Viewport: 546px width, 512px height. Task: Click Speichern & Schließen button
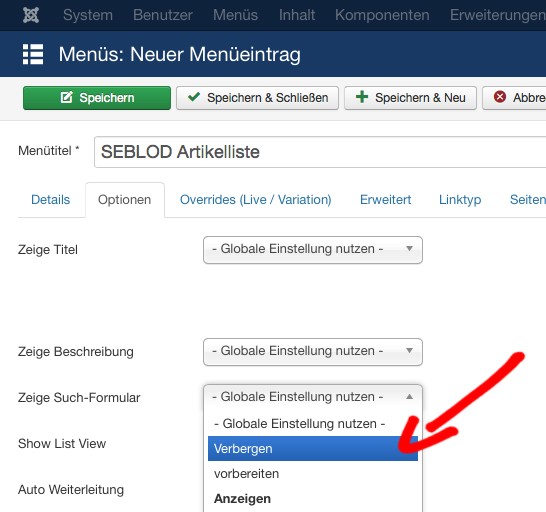[x=257, y=98]
